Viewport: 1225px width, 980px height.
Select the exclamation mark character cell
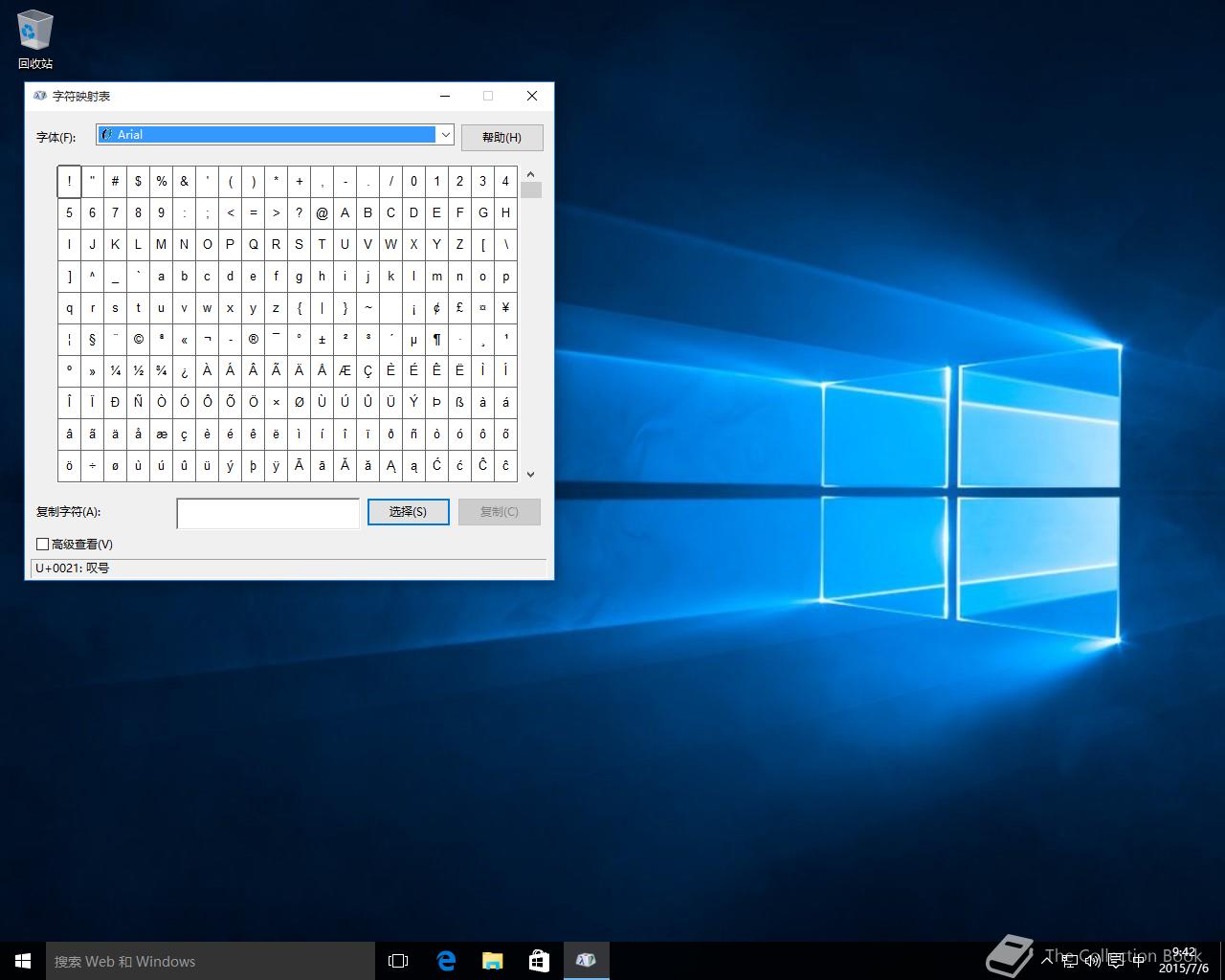coord(69,181)
